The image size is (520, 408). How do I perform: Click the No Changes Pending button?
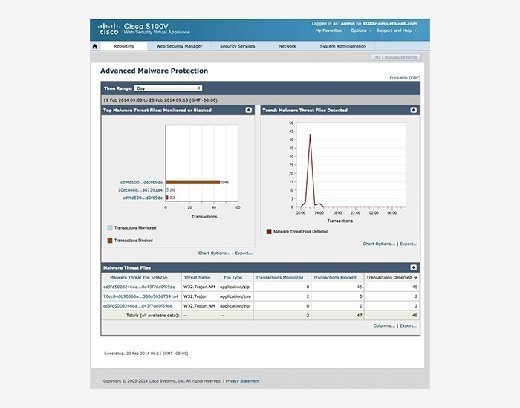(396, 57)
